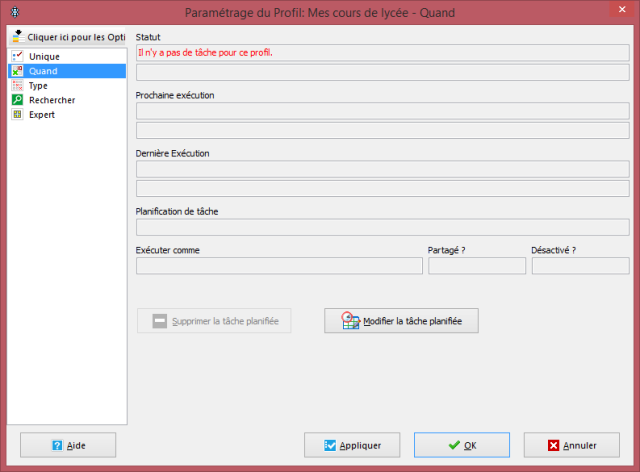Click the application icon in title bar
The image size is (640, 472).
pyautogui.click(x=12, y=11)
